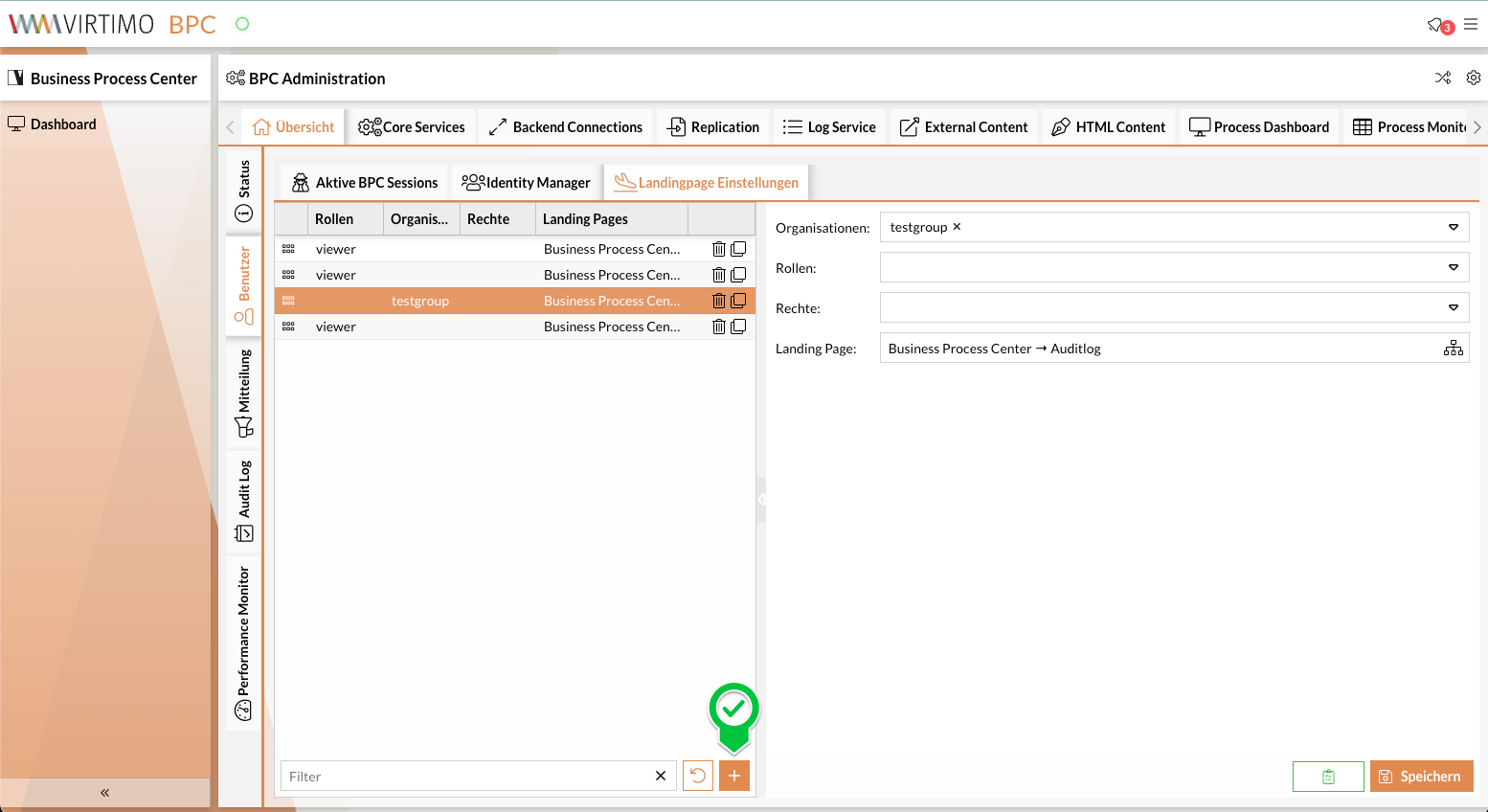Viewport: 1488px width, 812px height.
Task: Delete the testgroup landing page row
Action: coord(718,301)
